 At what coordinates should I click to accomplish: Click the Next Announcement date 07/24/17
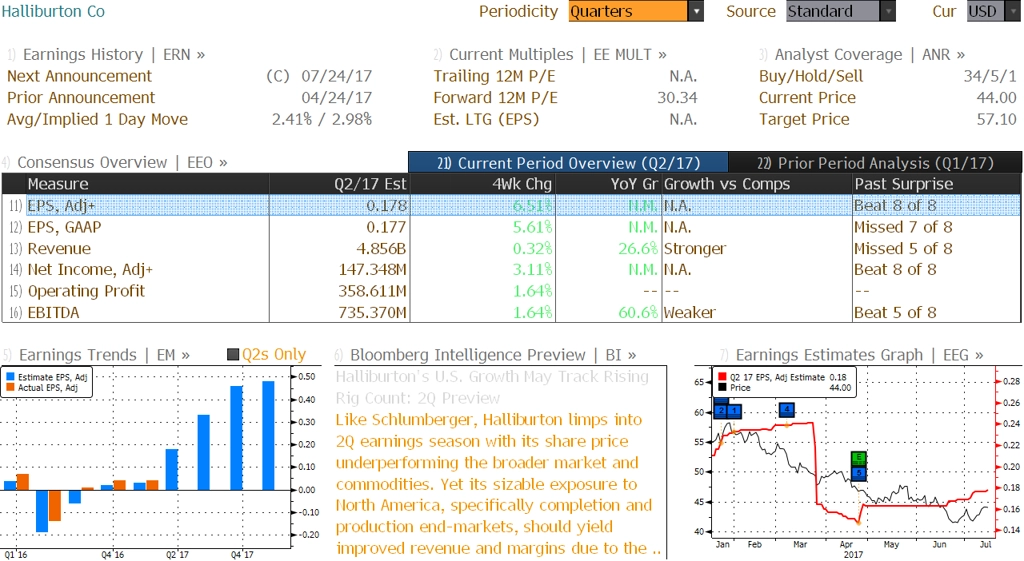coord(336,76)
